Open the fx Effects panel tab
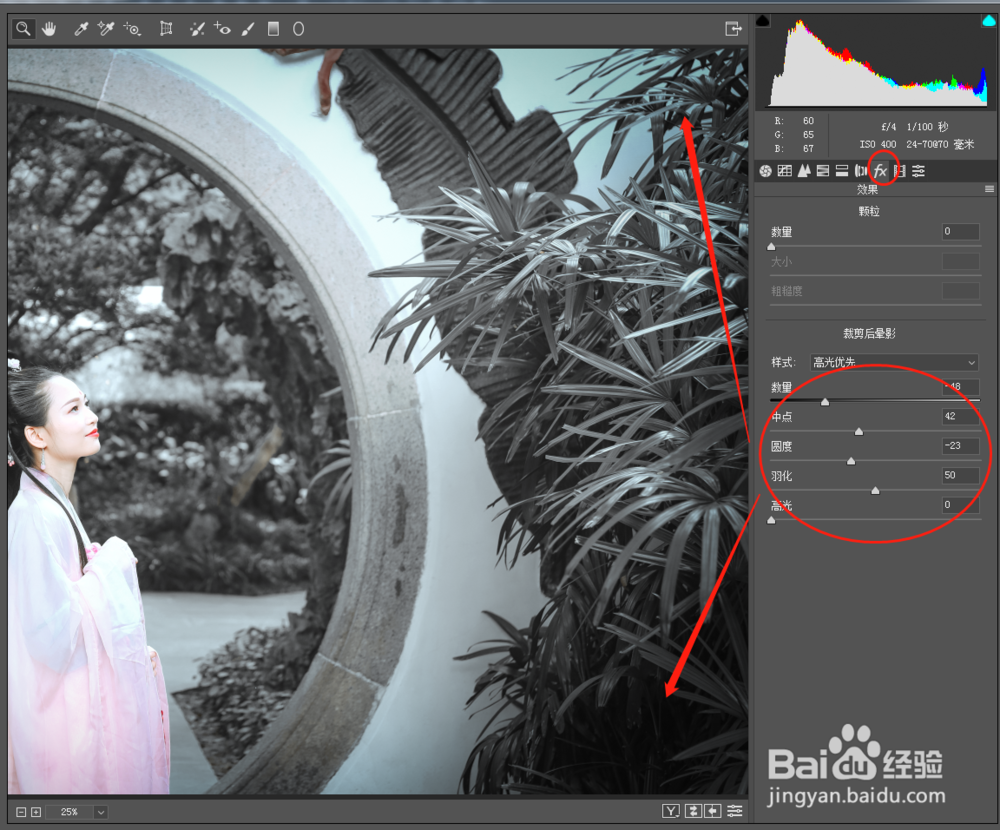Screen dimensions: 1000x830 point(880,170)
